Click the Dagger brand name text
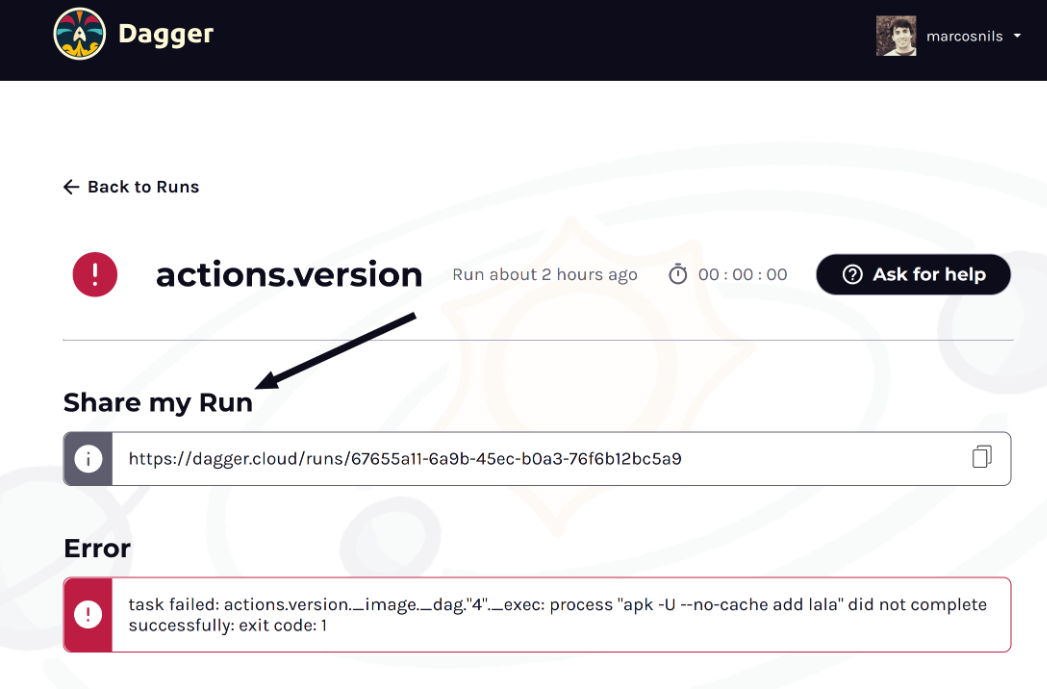Image resolution: width=1047 pixels, height=689 pixels. click(x=166, y=34)
